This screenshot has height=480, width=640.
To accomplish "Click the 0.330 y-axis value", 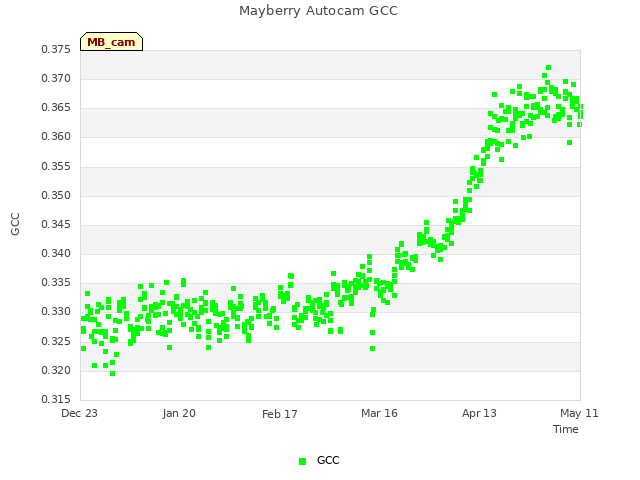I will 56,311.
